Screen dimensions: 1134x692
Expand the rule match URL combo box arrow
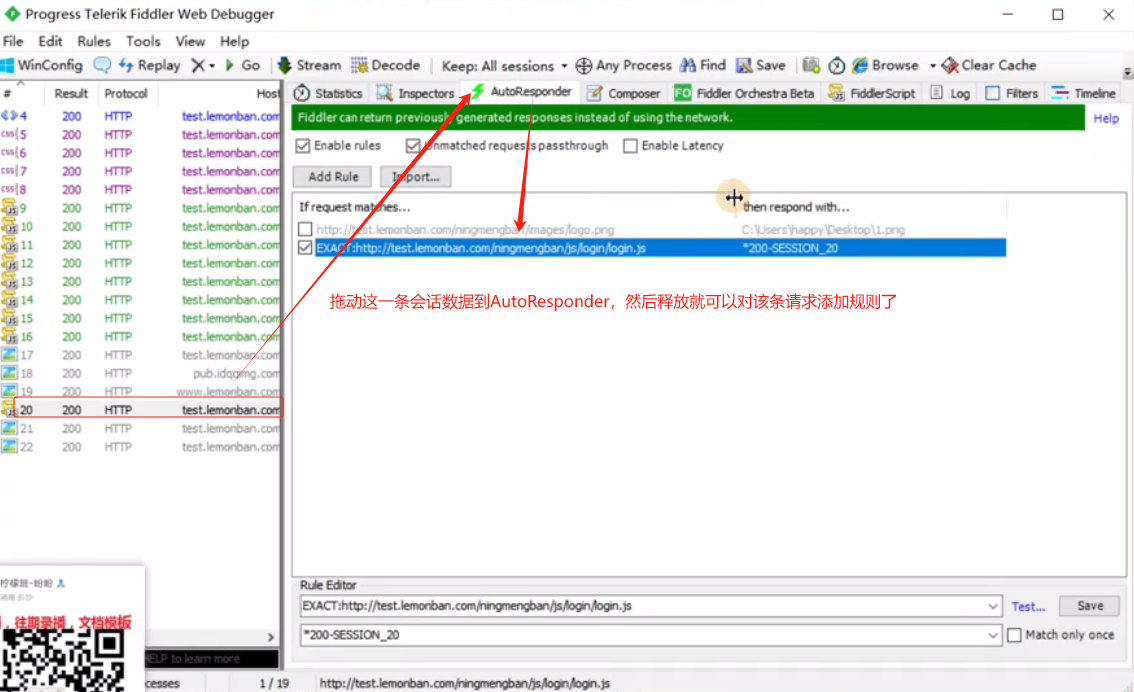(993, 606)
